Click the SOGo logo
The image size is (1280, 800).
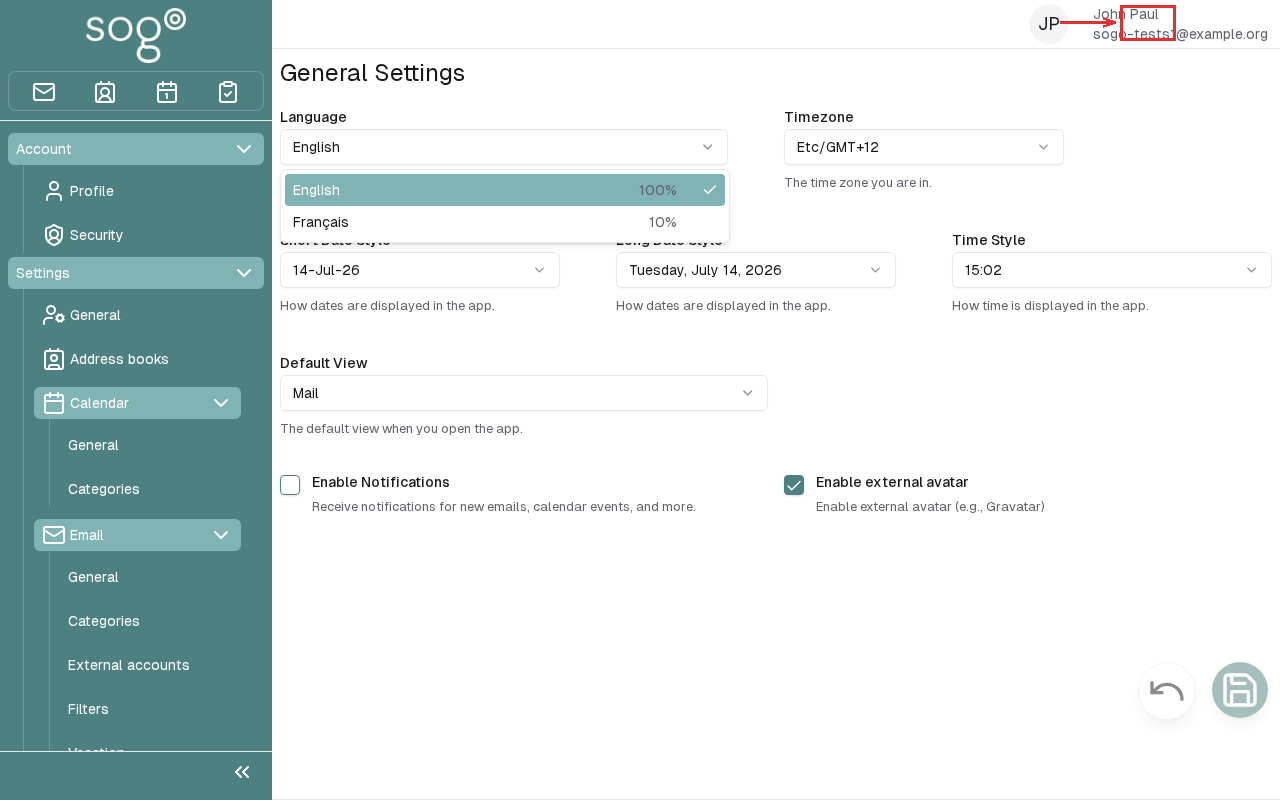point(136,34)
